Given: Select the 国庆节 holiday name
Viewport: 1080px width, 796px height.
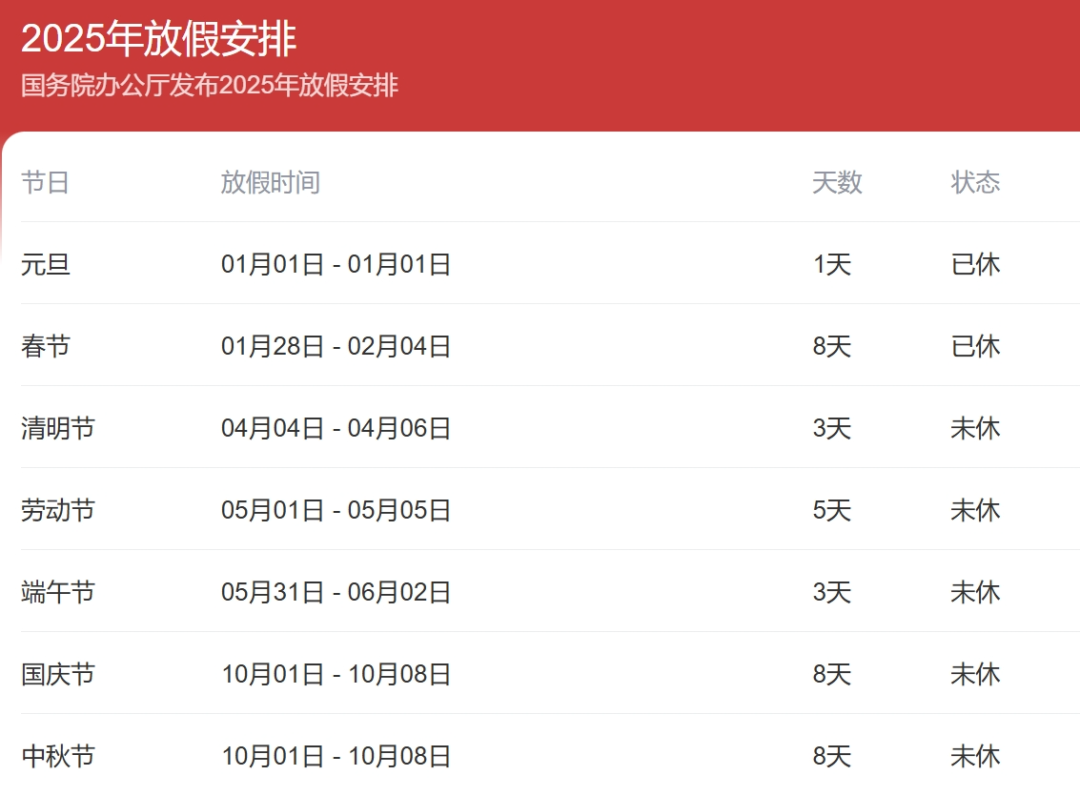Looking at the screenshot, I should (58, 674).
